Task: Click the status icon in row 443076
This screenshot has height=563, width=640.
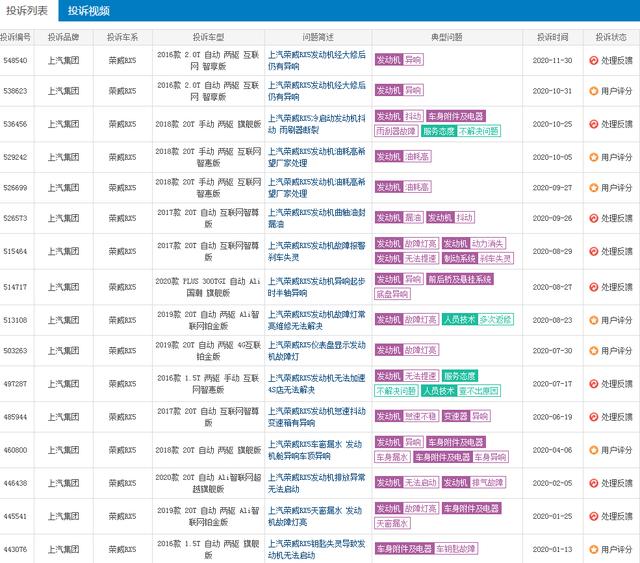Action: coord(593,549)
